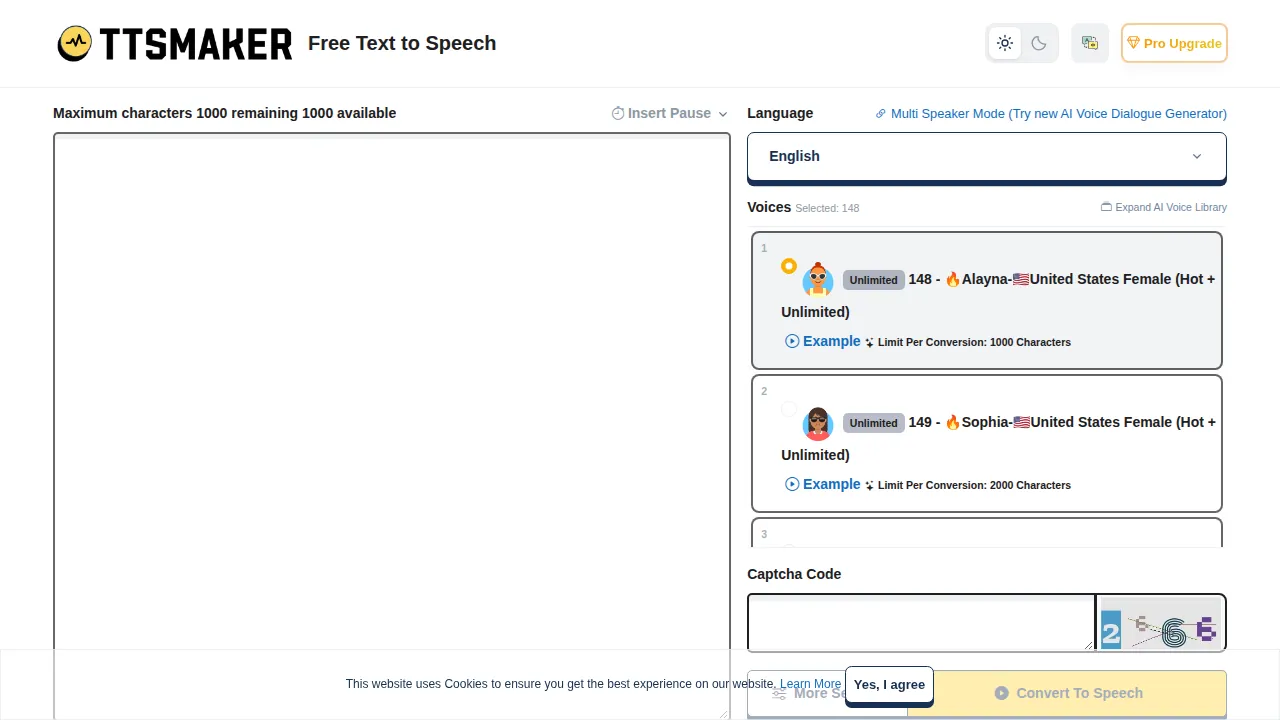Click inside the main text input area
1280x720 pixels.
click(392, 426)
